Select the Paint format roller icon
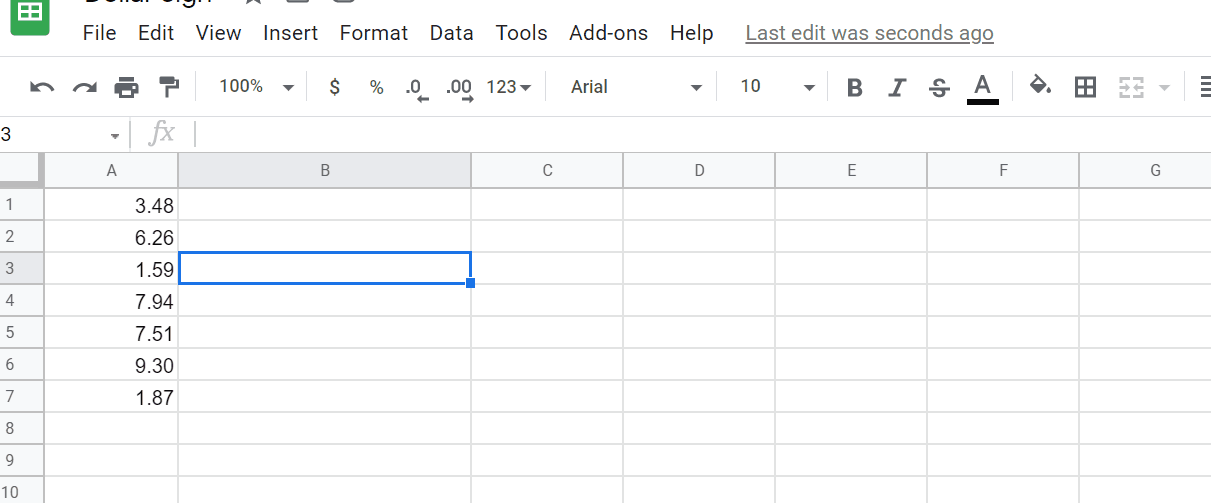Image resolution: width=1211 pixels, height=503 pixels. [x=169, y=88]
